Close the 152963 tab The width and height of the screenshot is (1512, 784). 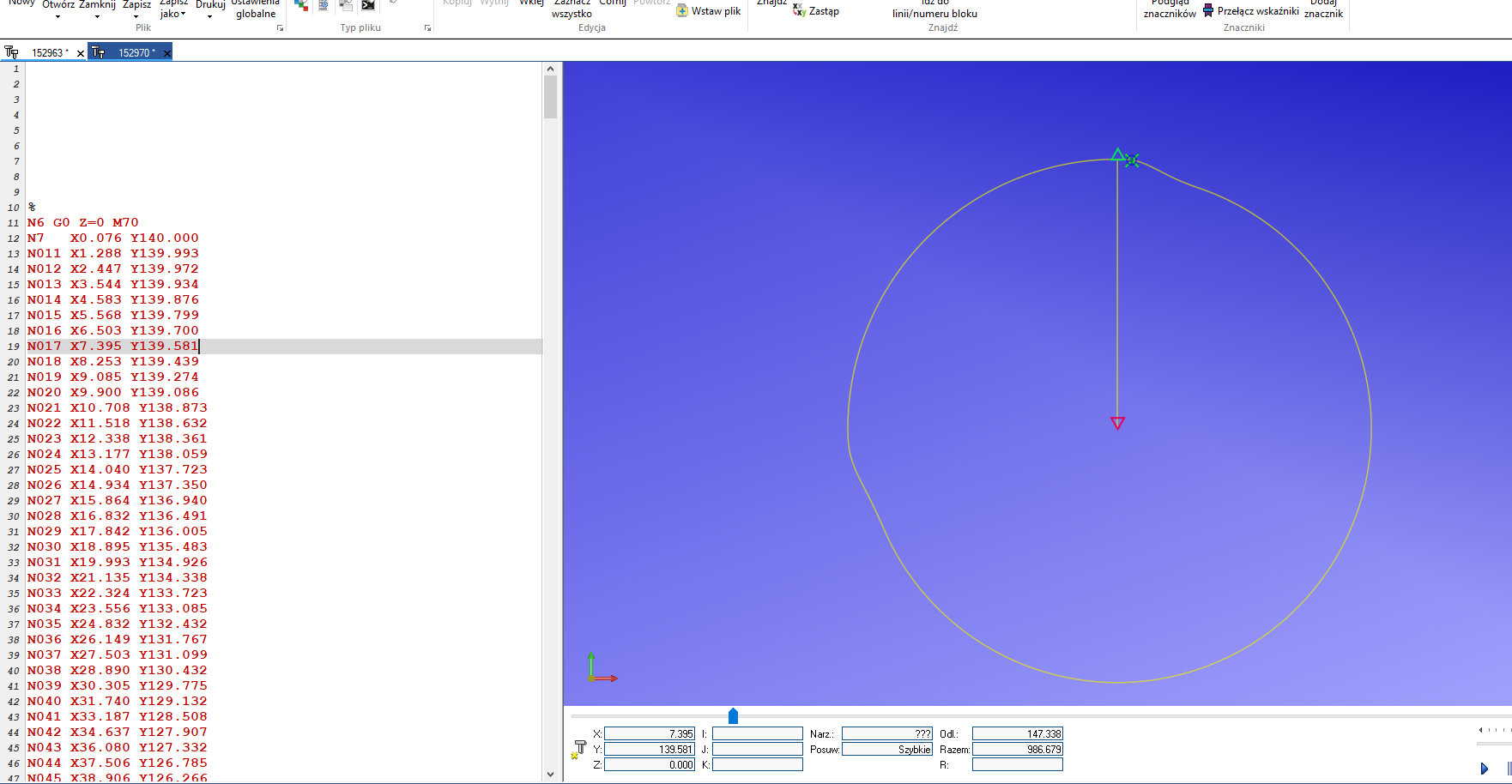pyautogui.click(x=81, y=53)
